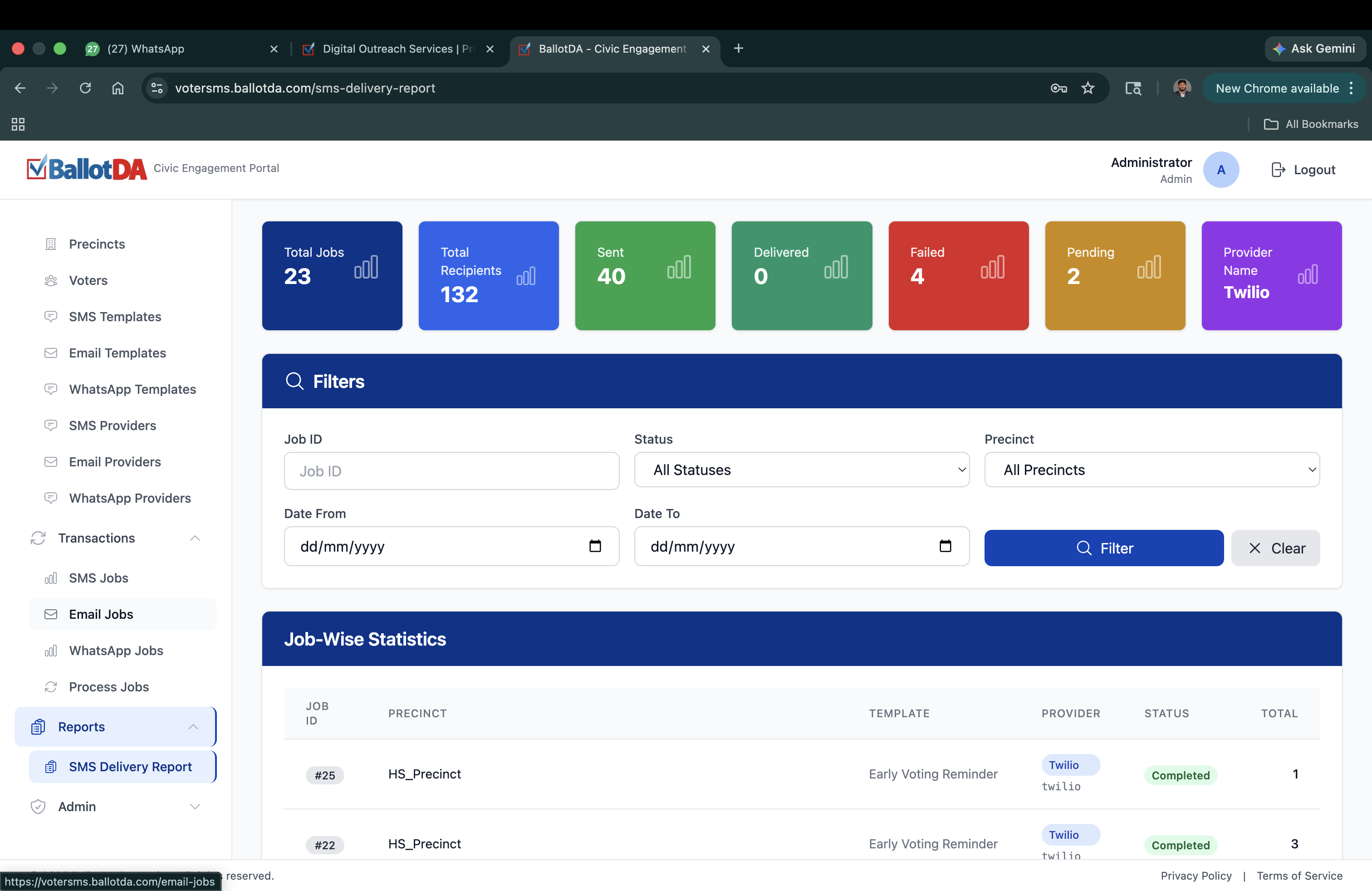The height and width of the screenshot is (891, 1372).
Task: Open the Date To calendar picker
Action: click(946, 546)
